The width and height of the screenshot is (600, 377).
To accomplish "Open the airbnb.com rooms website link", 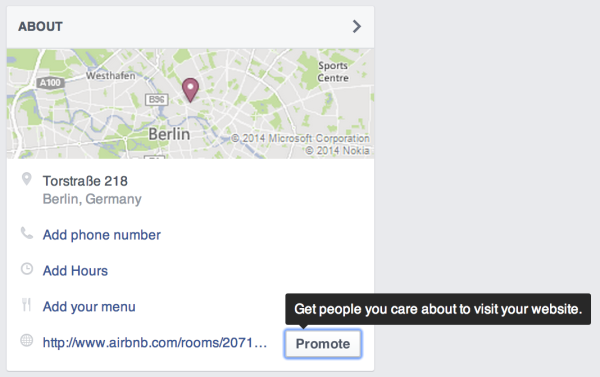I will [x=155, y=343].
